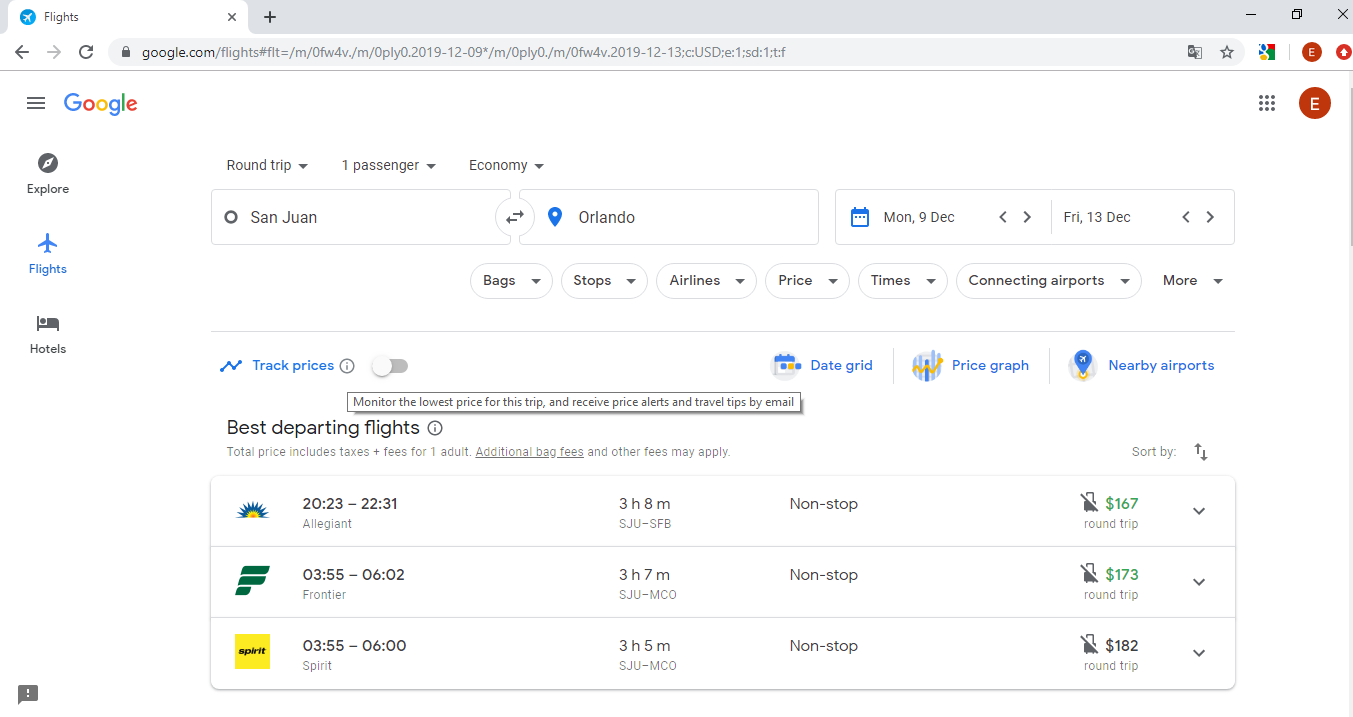Open the Additional bag fees link

point(529,452)
